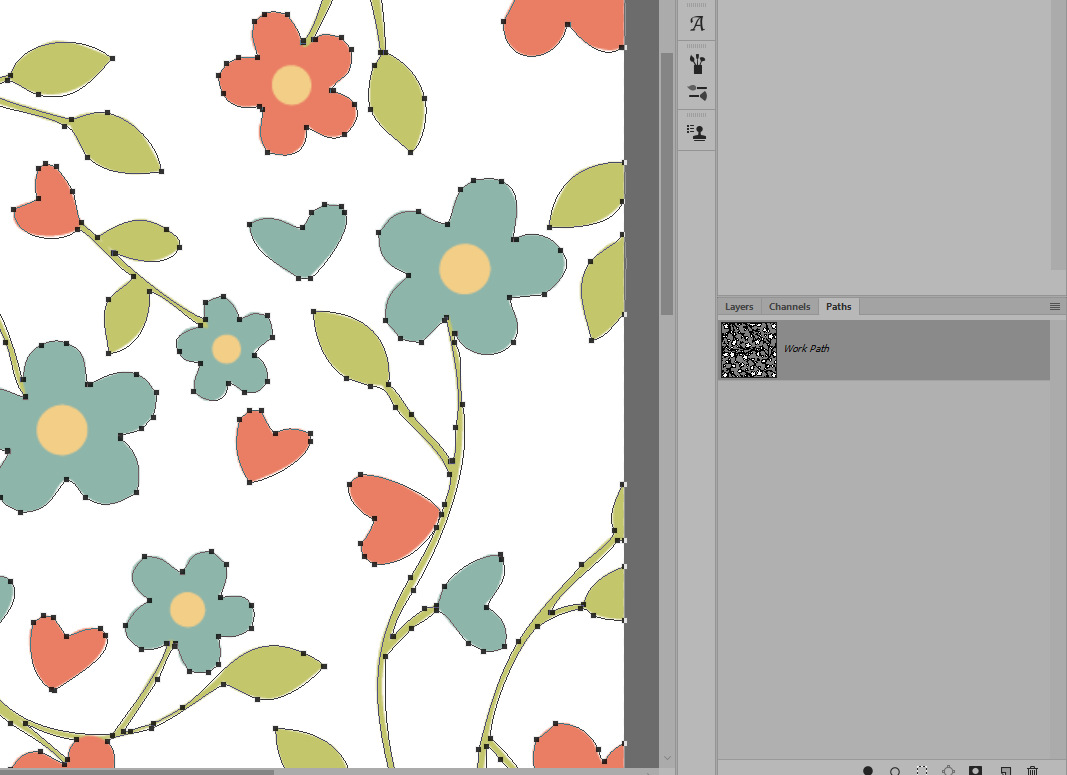Open the Brush Settings panel icon
This screenshot has height=775, width=1067.
[x=697, y=93]
